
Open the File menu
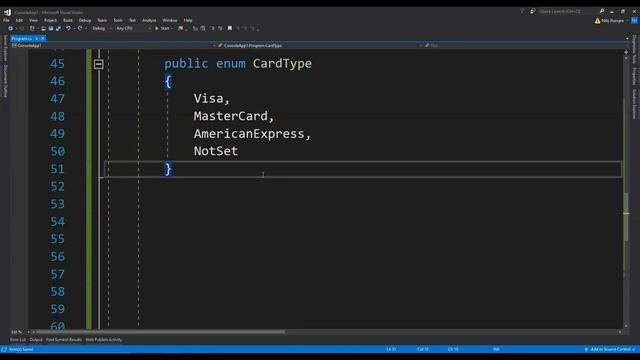point(6,20)
